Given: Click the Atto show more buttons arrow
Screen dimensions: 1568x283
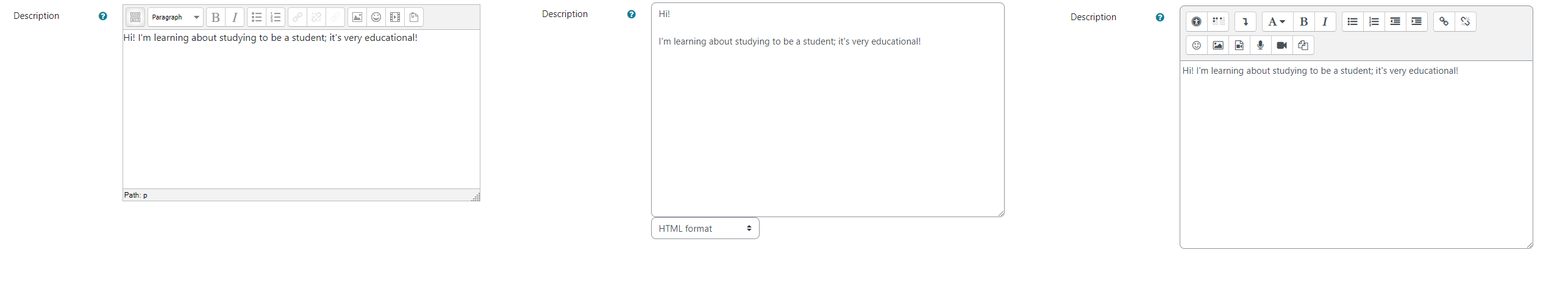Looking at the screenshot, I should point(1245,21).
